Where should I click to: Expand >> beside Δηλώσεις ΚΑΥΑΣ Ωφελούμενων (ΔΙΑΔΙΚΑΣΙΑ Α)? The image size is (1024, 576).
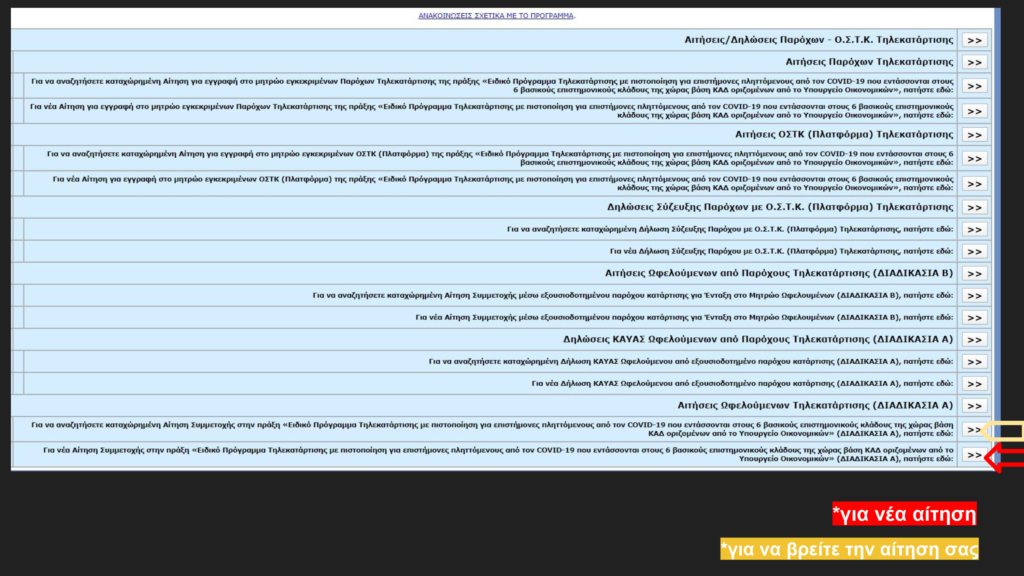tap(974, 340)
